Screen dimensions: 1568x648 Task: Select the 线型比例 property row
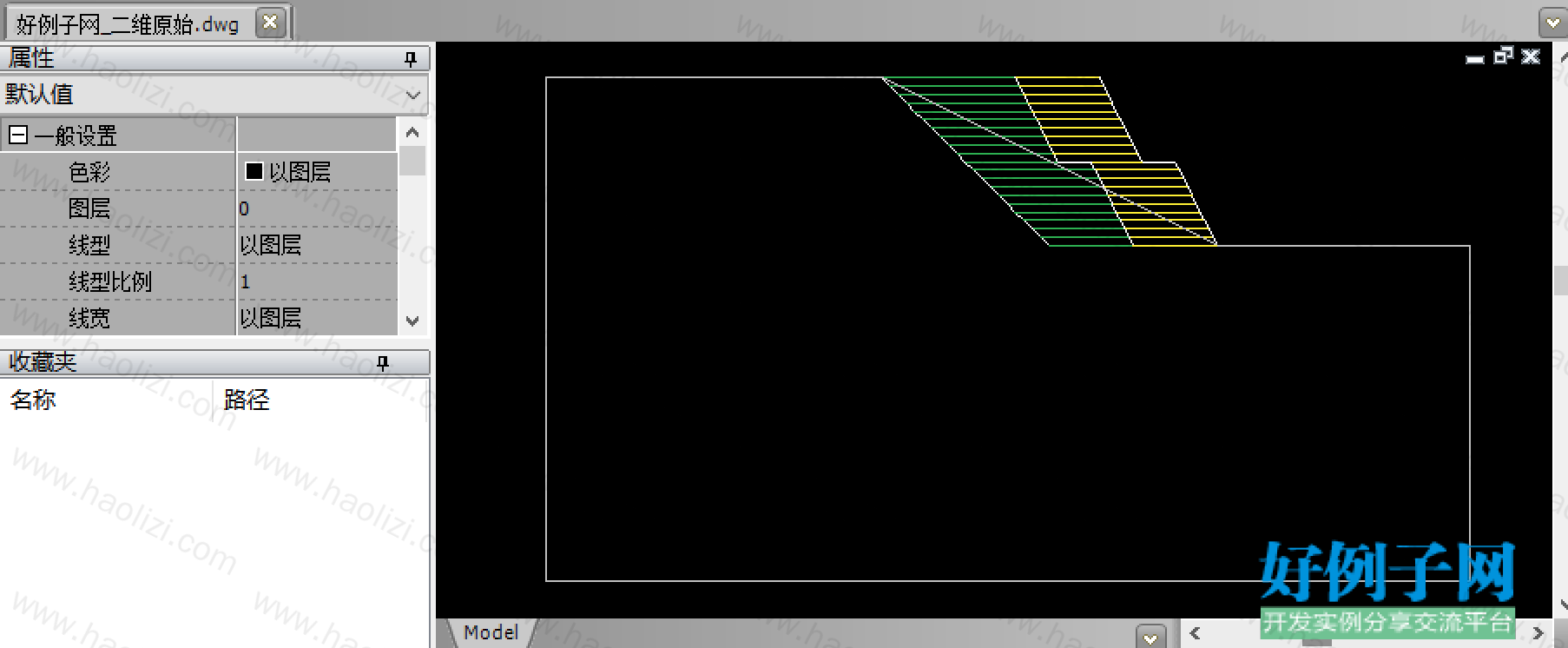click(x=200, y=281)
